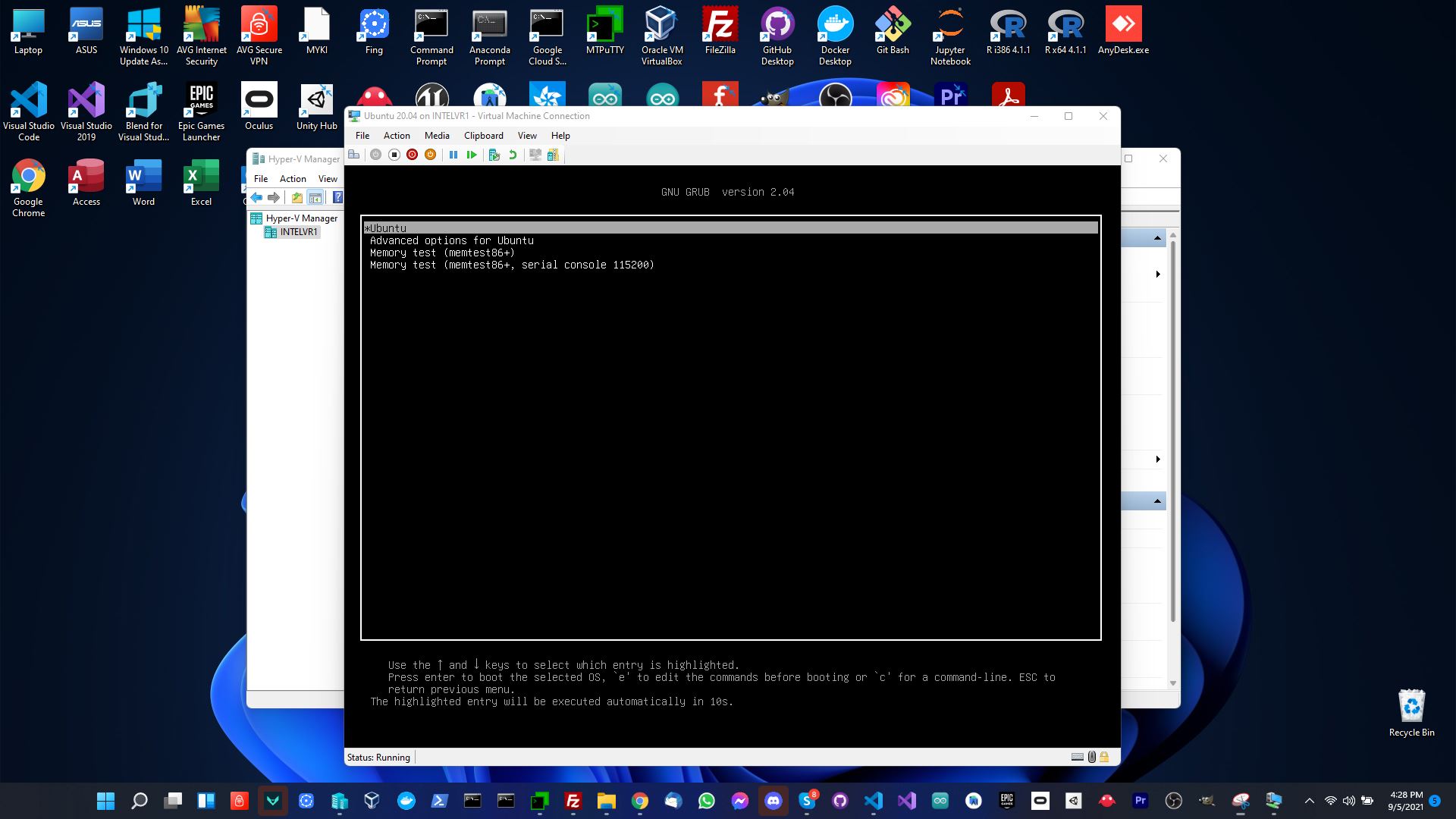Viewport: 1456px width, 819px height.
Task: Expand the lower submenu arrow in Actions pane
Action: pos(1158,459)
